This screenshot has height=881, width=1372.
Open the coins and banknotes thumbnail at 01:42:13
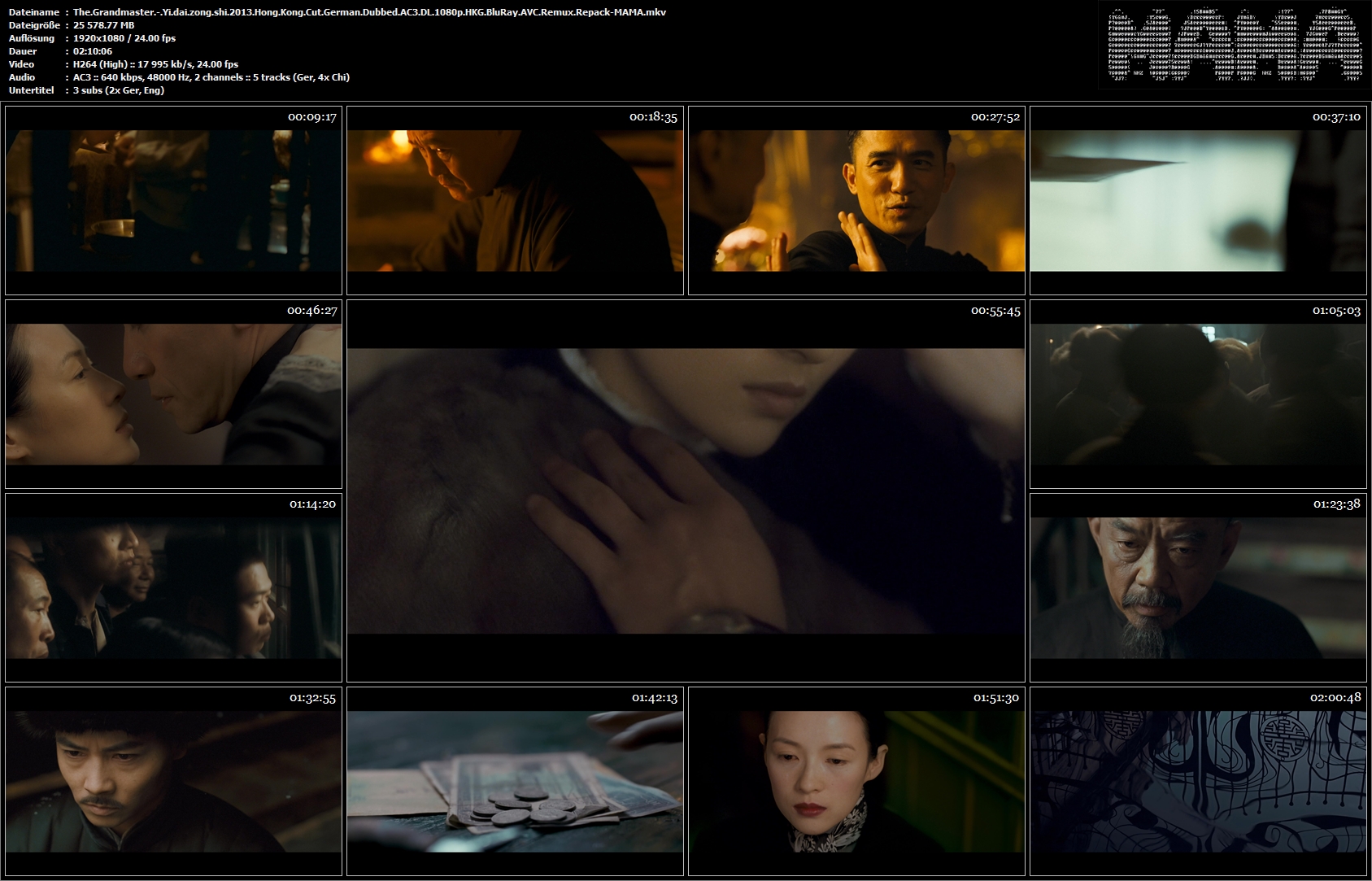(515, 781)
